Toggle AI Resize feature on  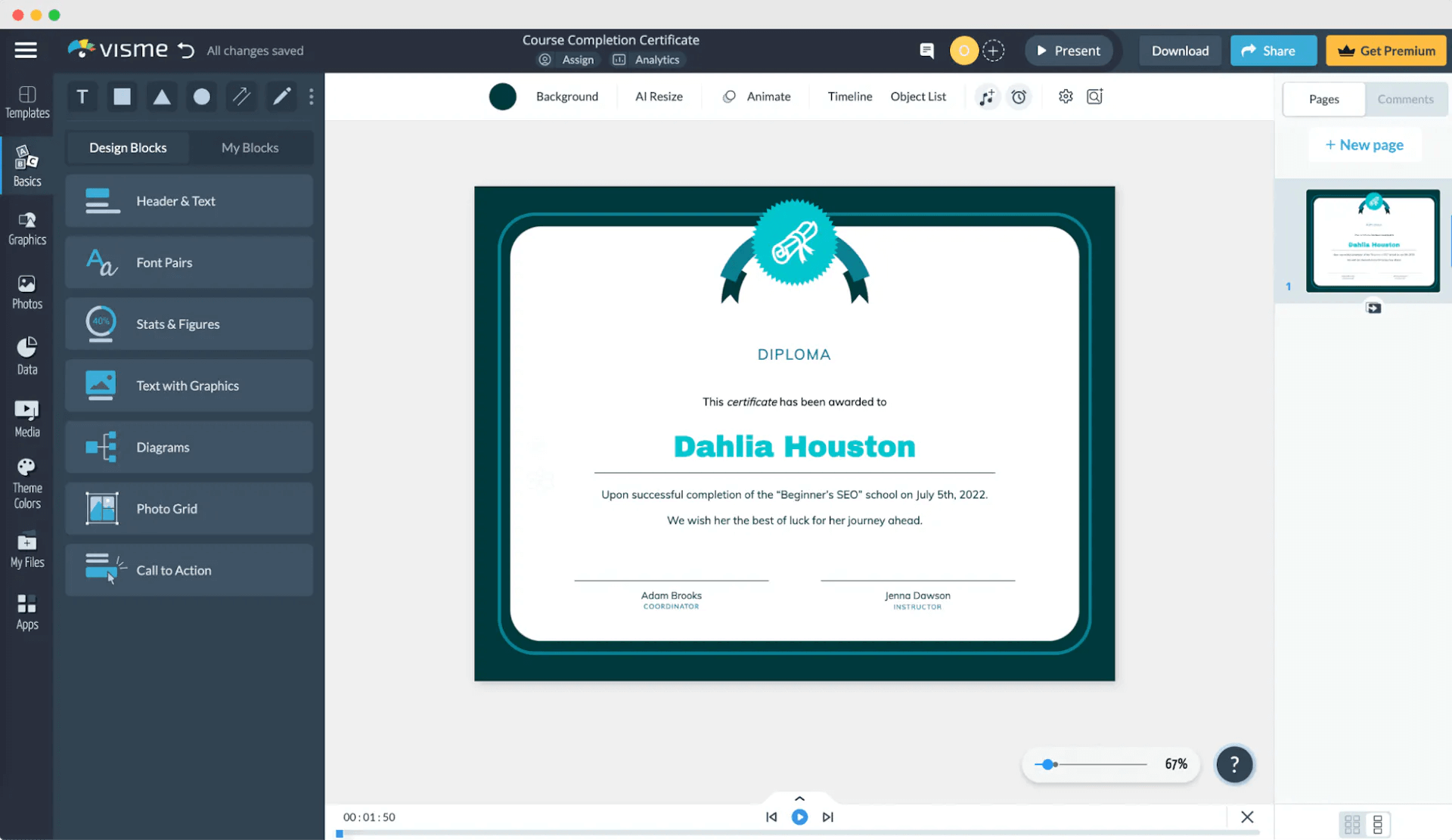[659, 96]
